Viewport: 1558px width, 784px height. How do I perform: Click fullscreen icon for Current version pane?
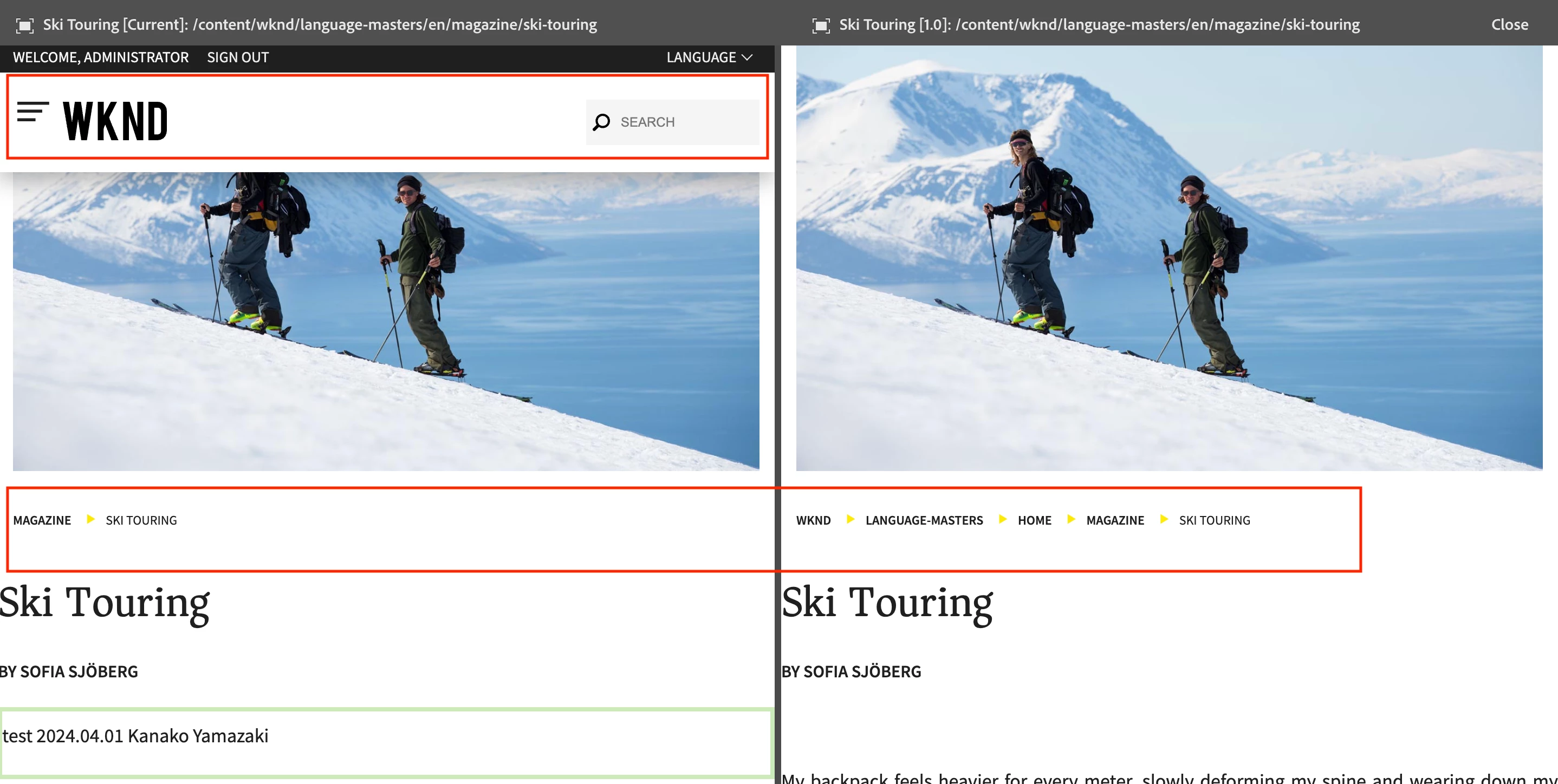(25, 25)
